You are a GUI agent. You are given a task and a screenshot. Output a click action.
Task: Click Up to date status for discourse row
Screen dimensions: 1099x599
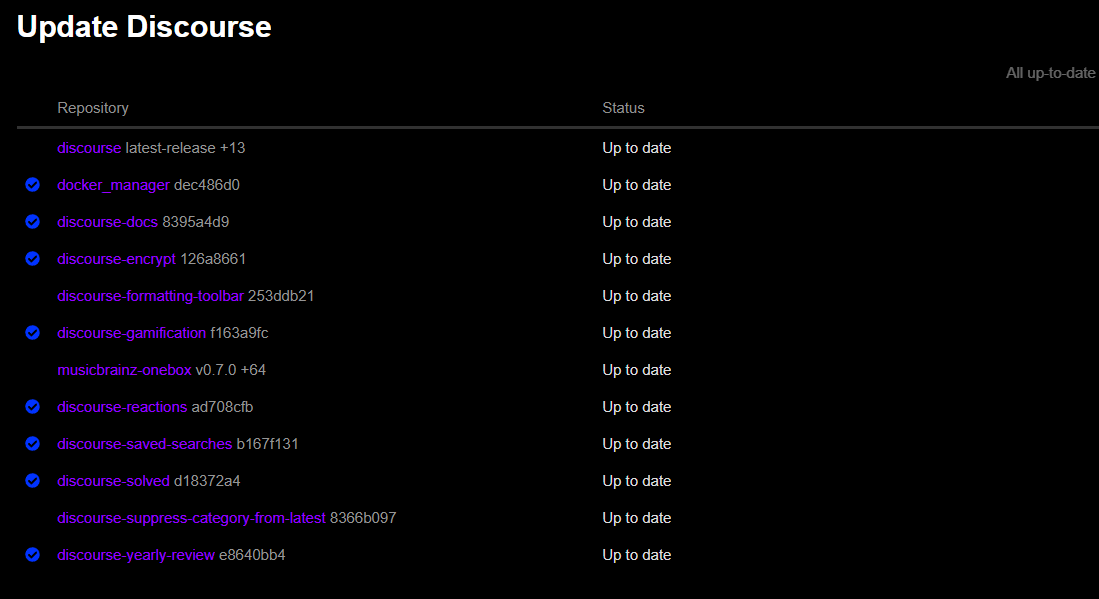(x=636, y=148)
